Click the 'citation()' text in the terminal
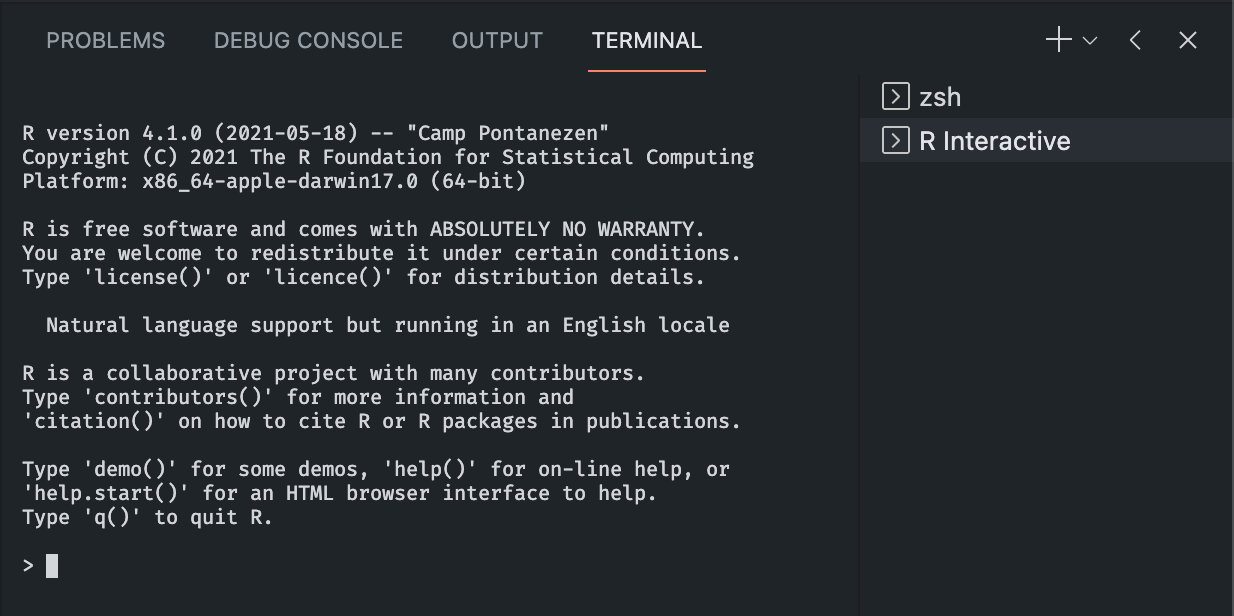The width and height of the screenshot is (1234, 616). pyautogui.click(x=94, y=421)
